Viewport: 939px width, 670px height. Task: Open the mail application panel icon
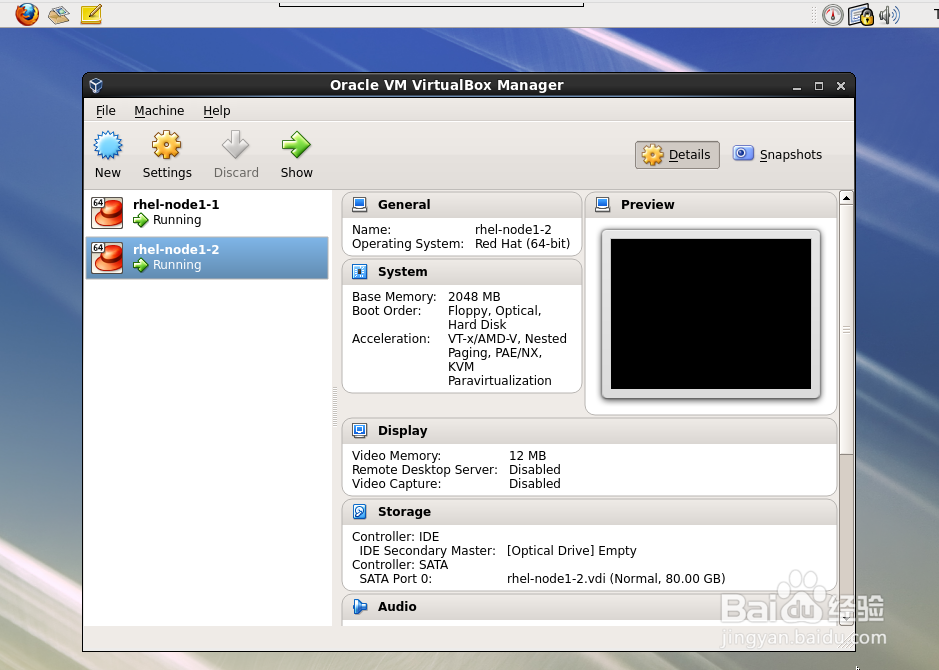(x=59, y=14)
